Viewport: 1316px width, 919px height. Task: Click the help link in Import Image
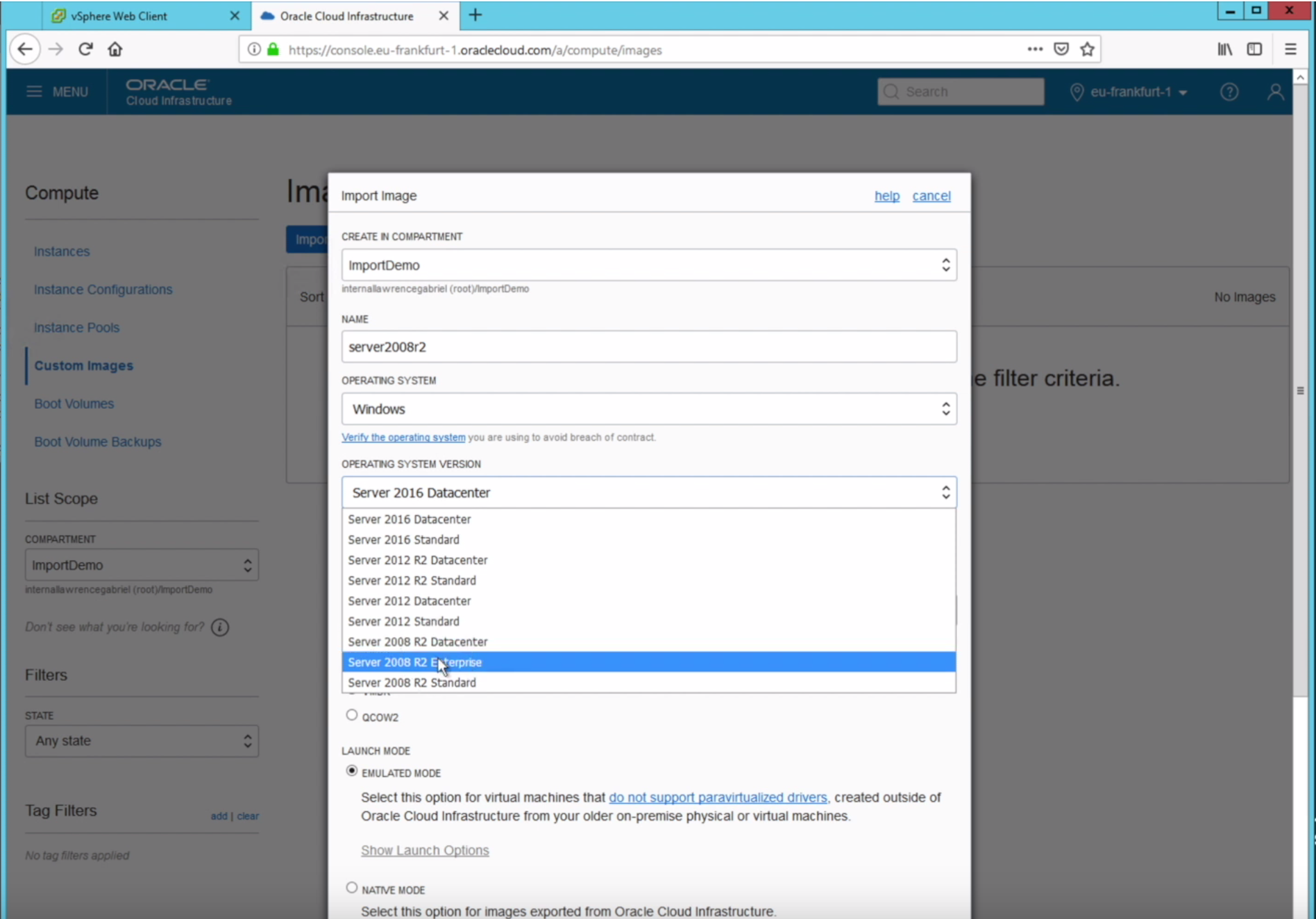[886, 196]
